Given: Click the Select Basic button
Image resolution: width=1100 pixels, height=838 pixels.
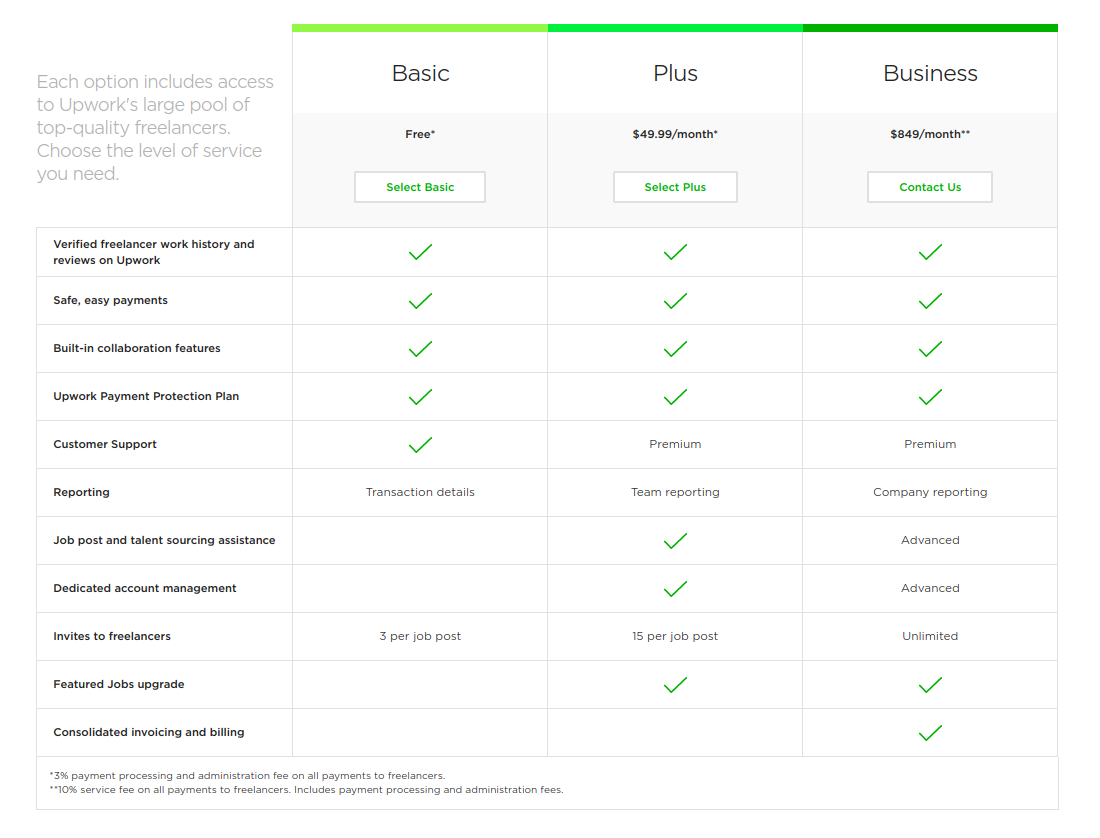Looking at the screenshot, I should 420,187.
